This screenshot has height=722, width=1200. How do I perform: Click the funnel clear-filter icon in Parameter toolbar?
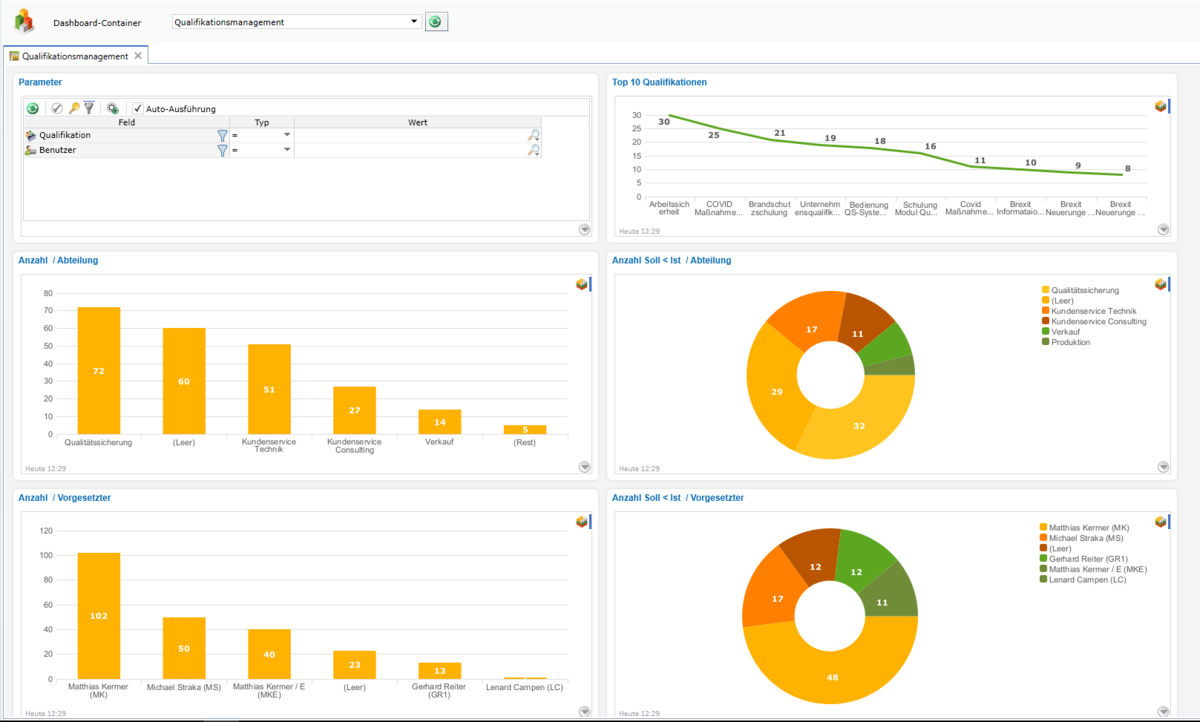[x=88, y=108]
